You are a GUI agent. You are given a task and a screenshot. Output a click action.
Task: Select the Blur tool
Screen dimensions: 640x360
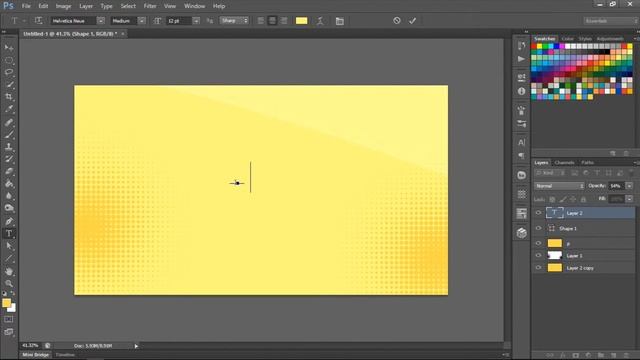click(x=9, y=196)
